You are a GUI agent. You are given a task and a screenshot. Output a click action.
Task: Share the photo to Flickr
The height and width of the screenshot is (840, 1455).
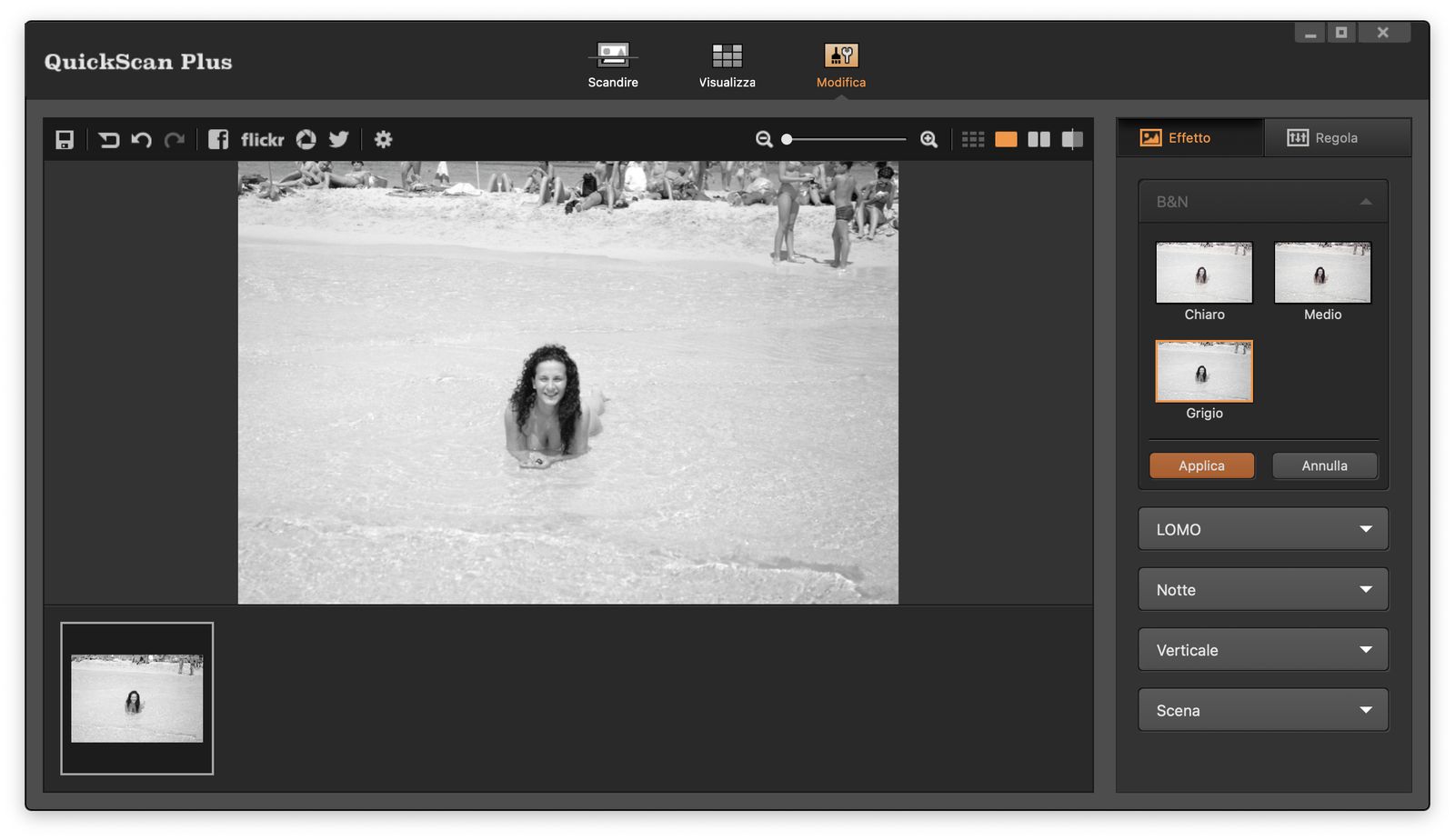coord(262,140)
